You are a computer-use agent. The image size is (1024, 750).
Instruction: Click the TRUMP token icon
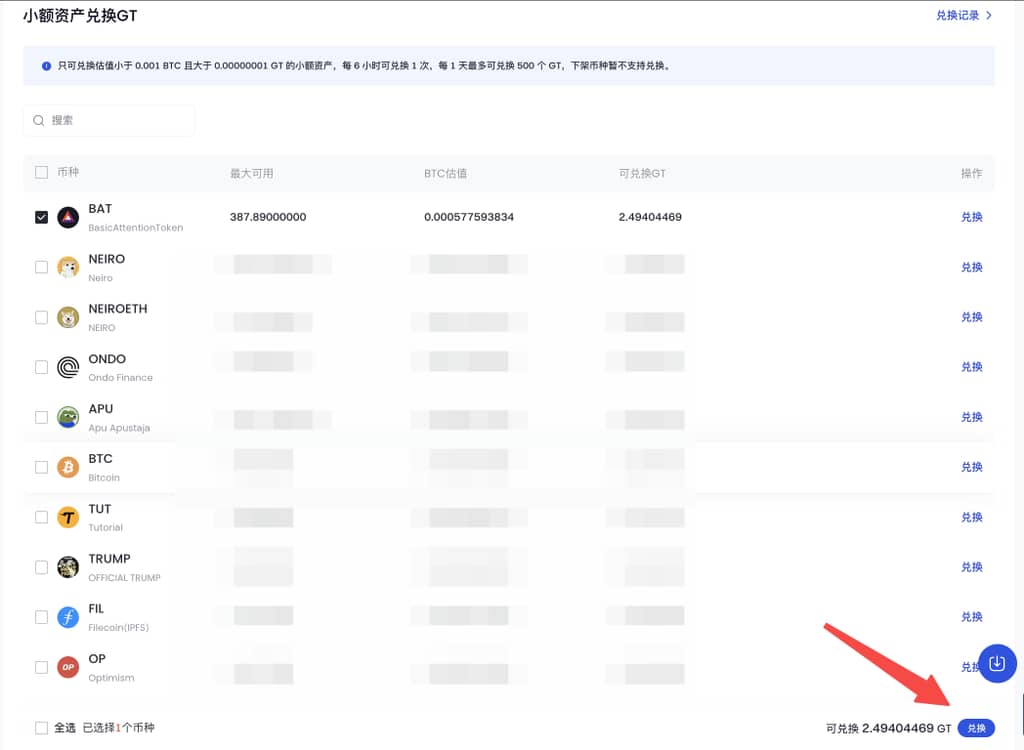68,567
